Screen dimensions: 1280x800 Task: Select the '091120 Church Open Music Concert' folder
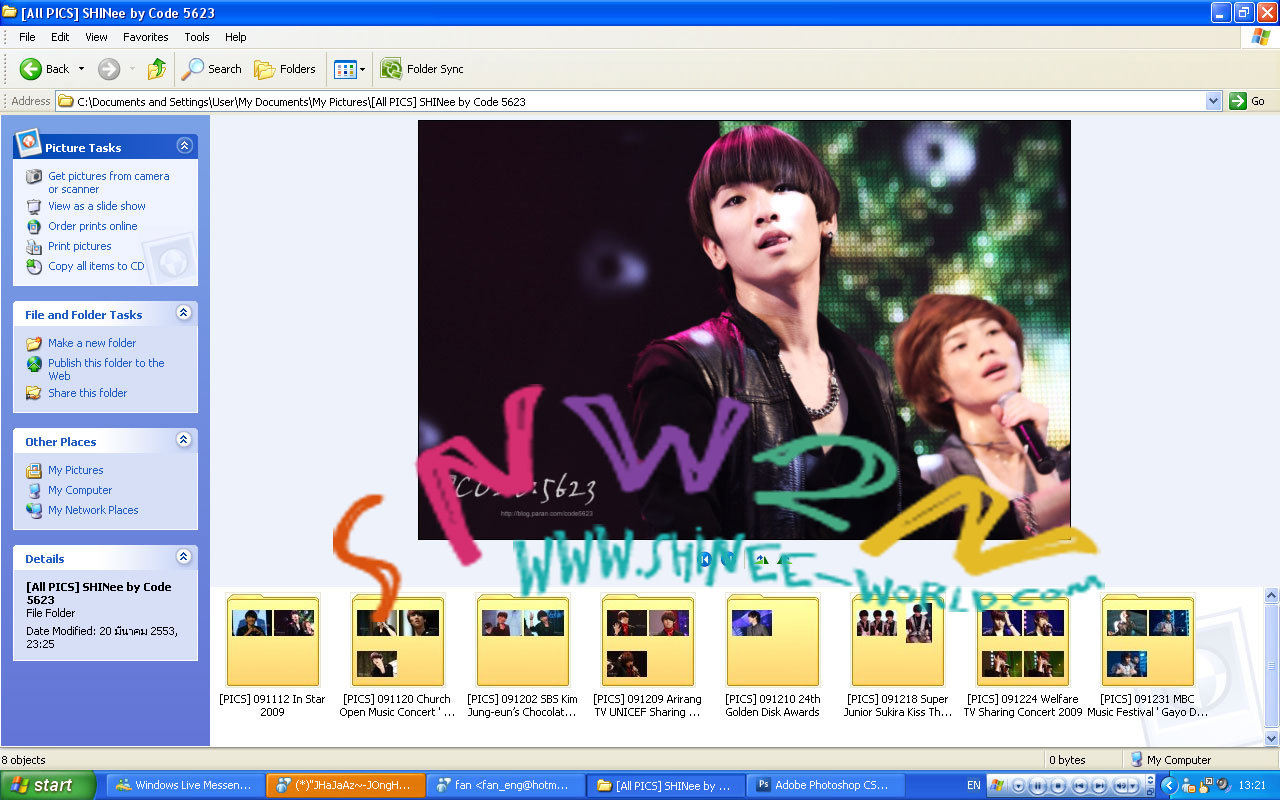pos(397,655)
